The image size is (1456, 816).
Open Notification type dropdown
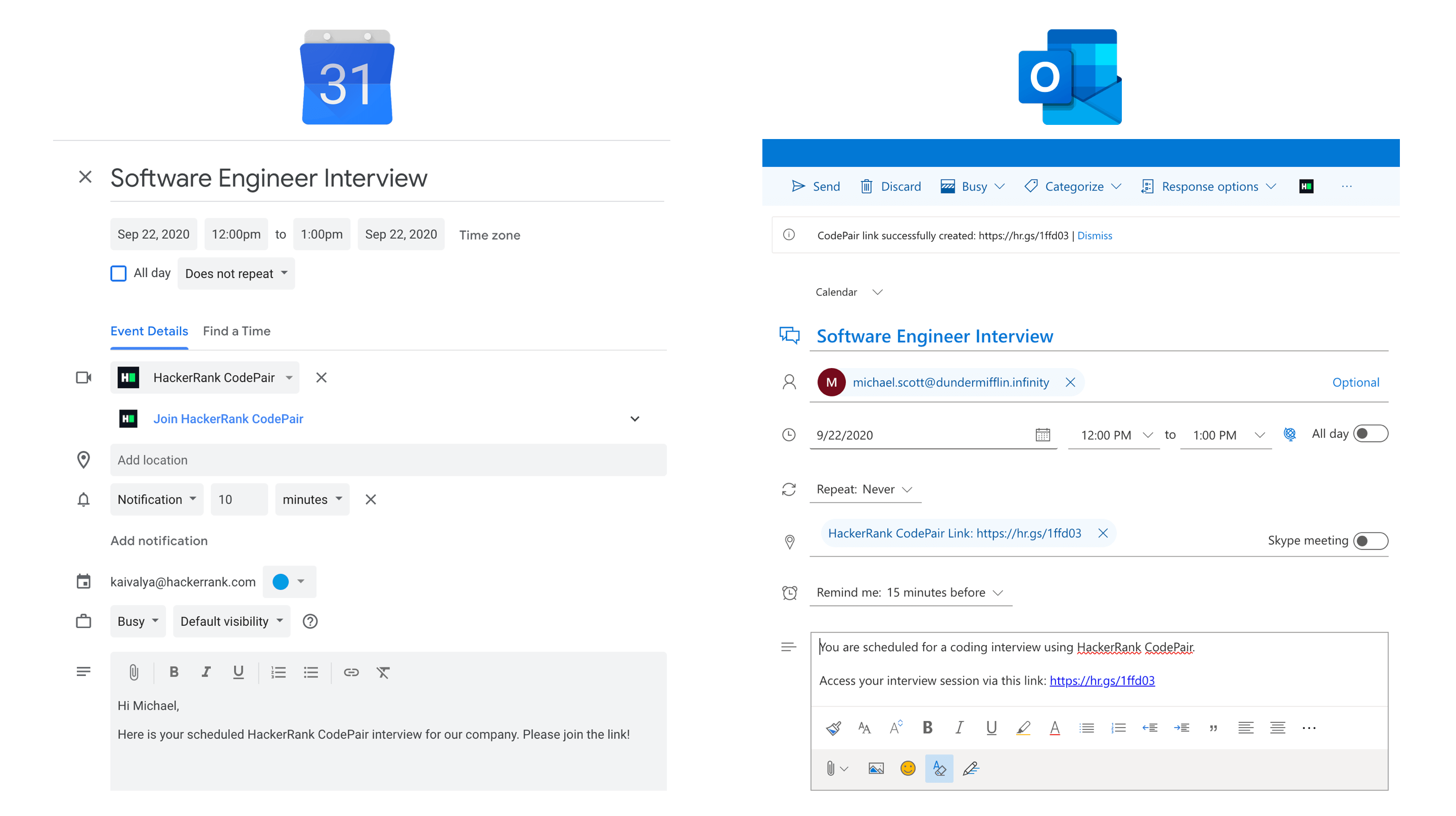157,500
